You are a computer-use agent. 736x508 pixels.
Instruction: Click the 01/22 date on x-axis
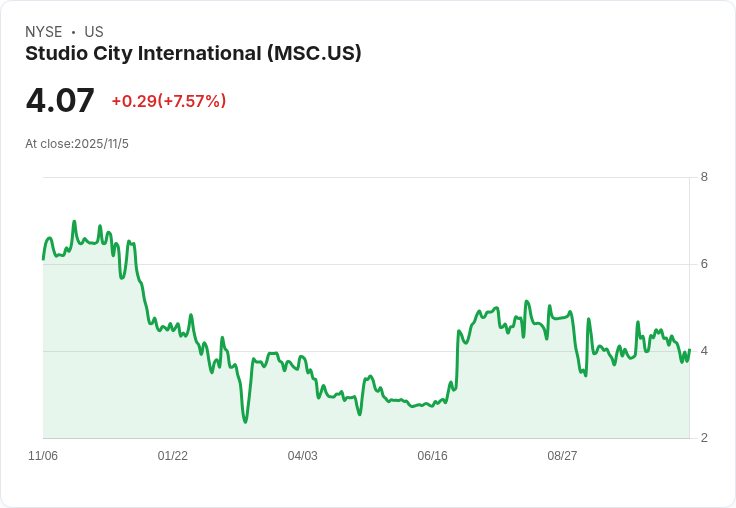click(x=172, y=455)
